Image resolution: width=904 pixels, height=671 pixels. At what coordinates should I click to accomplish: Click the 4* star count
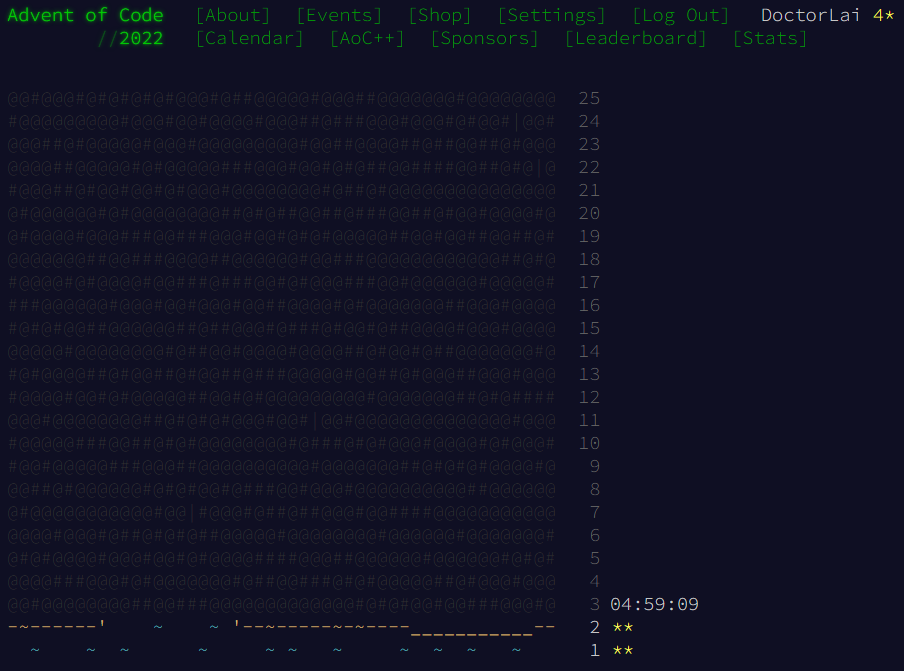pyautogui.click(x=883, y=15)
